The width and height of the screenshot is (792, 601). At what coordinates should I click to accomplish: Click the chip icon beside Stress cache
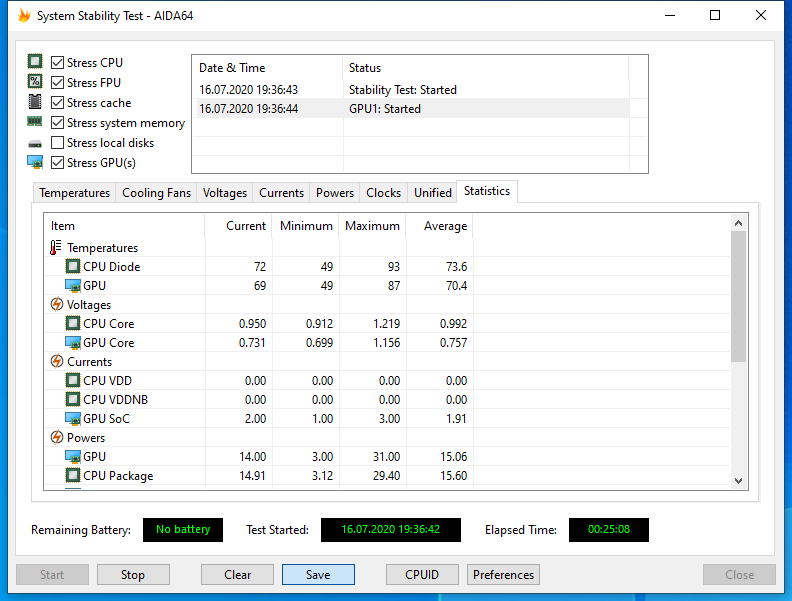coord(35,102)
